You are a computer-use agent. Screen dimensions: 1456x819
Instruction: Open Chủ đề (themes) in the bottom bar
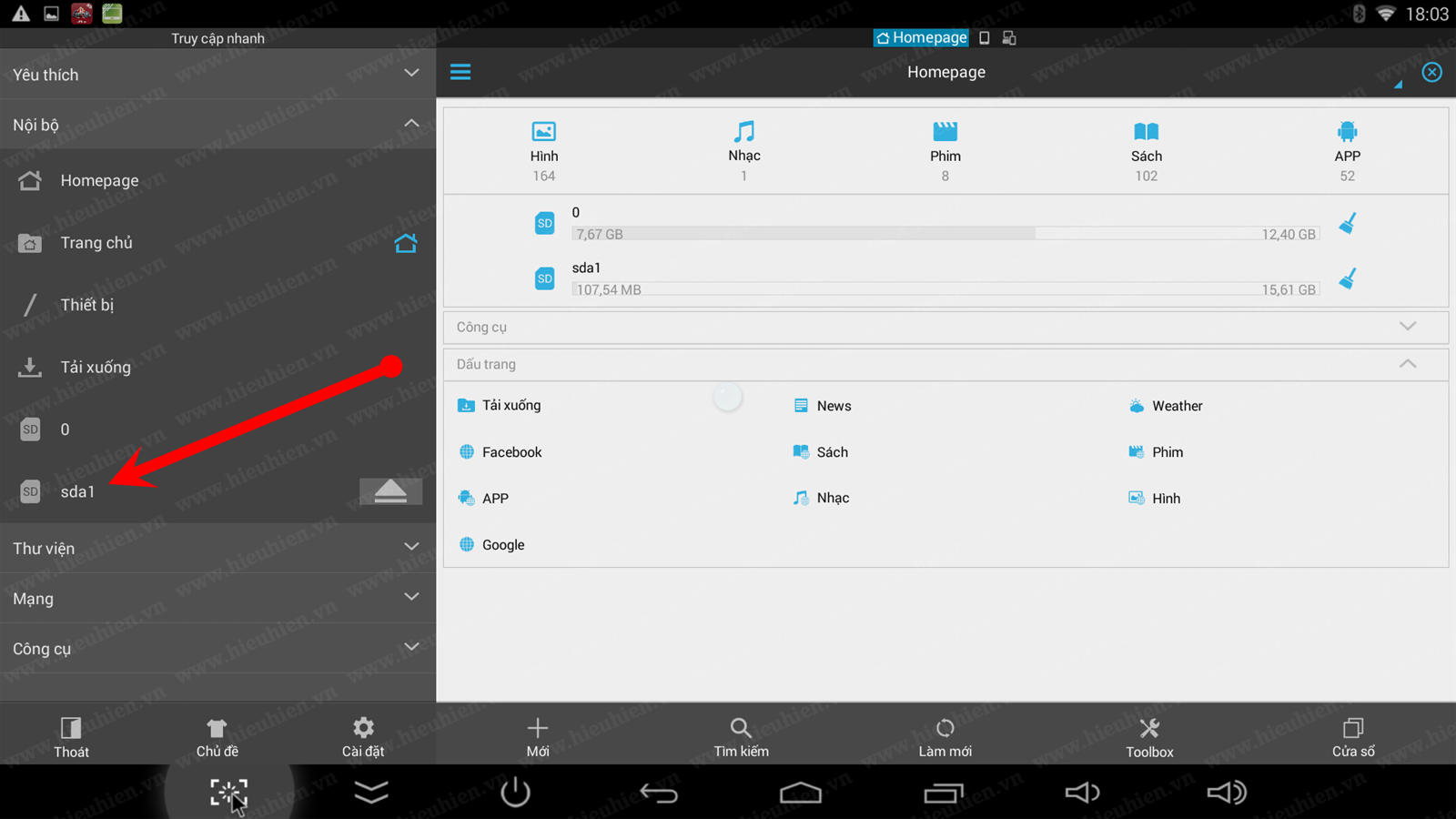[x=217, y=735]
